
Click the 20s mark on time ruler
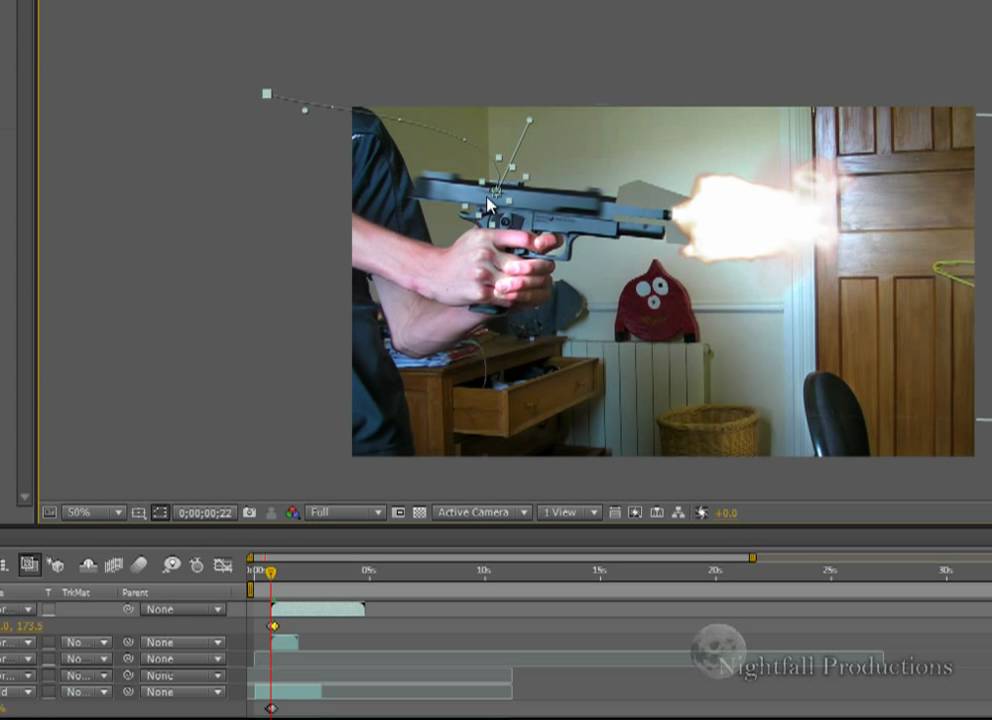point(715,571)
